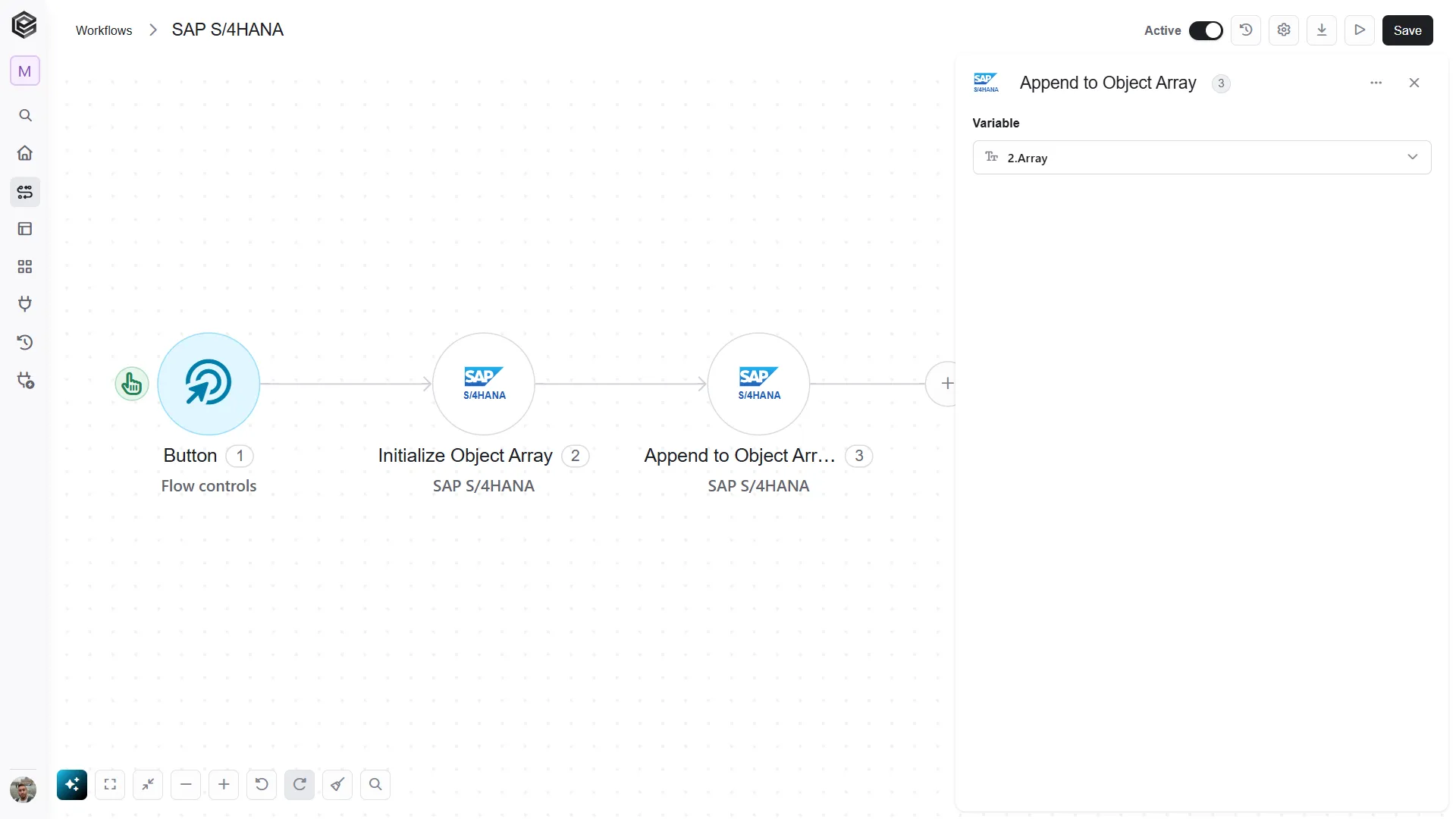
Task: Save the workflow
Action: pos(1407,30)
